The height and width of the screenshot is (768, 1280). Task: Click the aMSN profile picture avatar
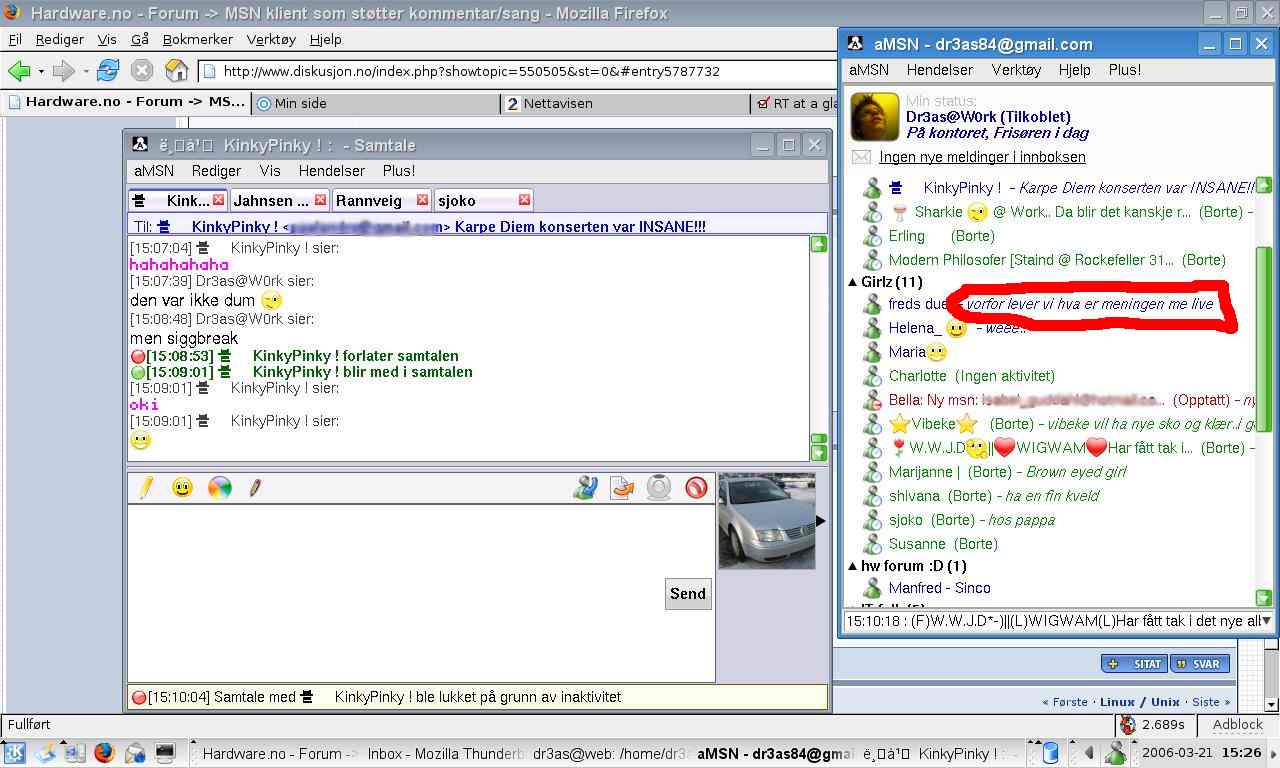tap(874, 117)
